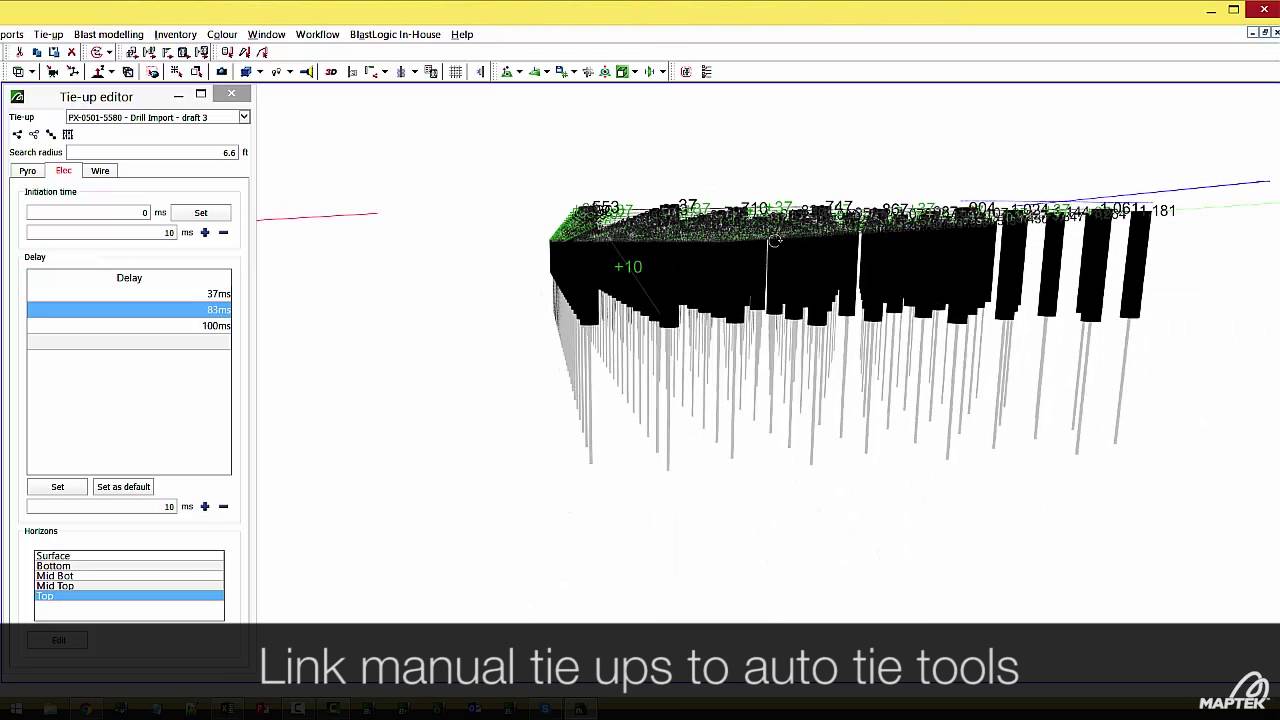Select the Elec tab

point(64,170)
